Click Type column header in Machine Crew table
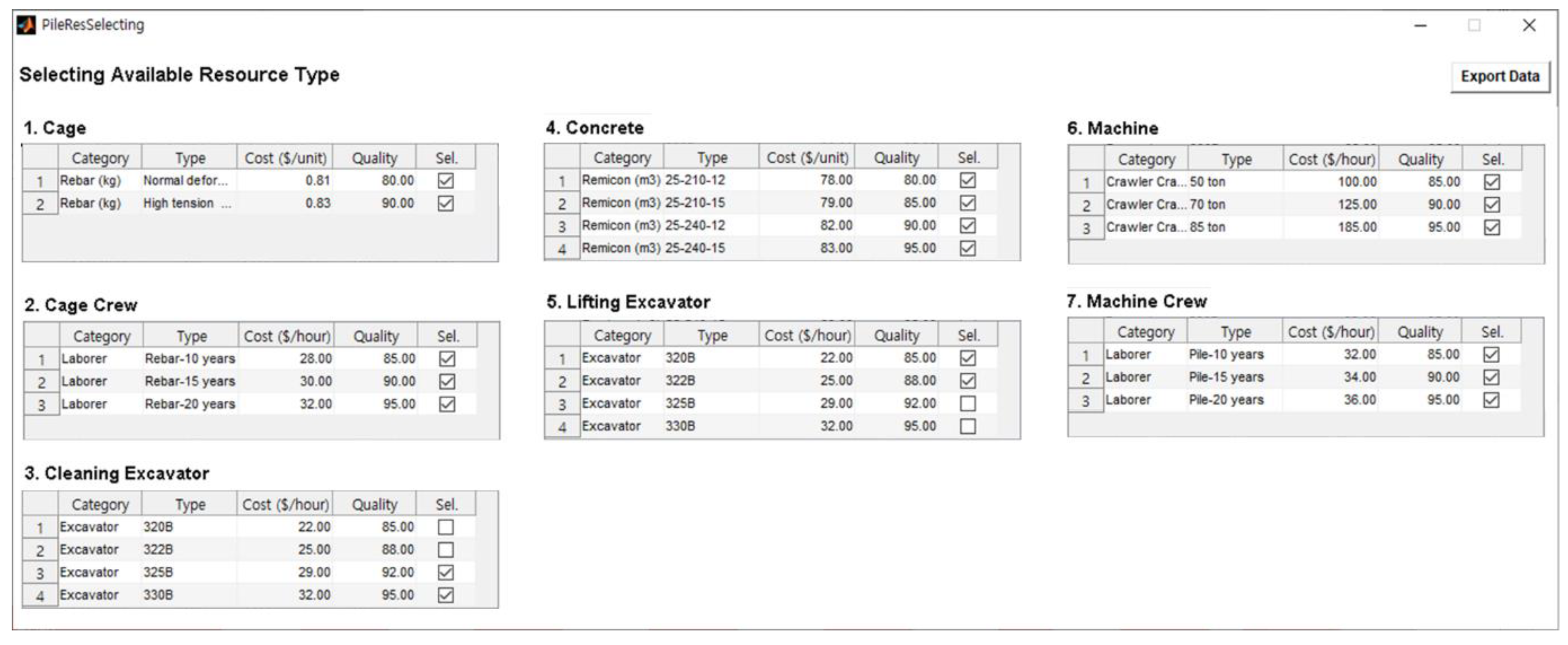Viewport: 1568px width, 645px height. click(1235, 332)
